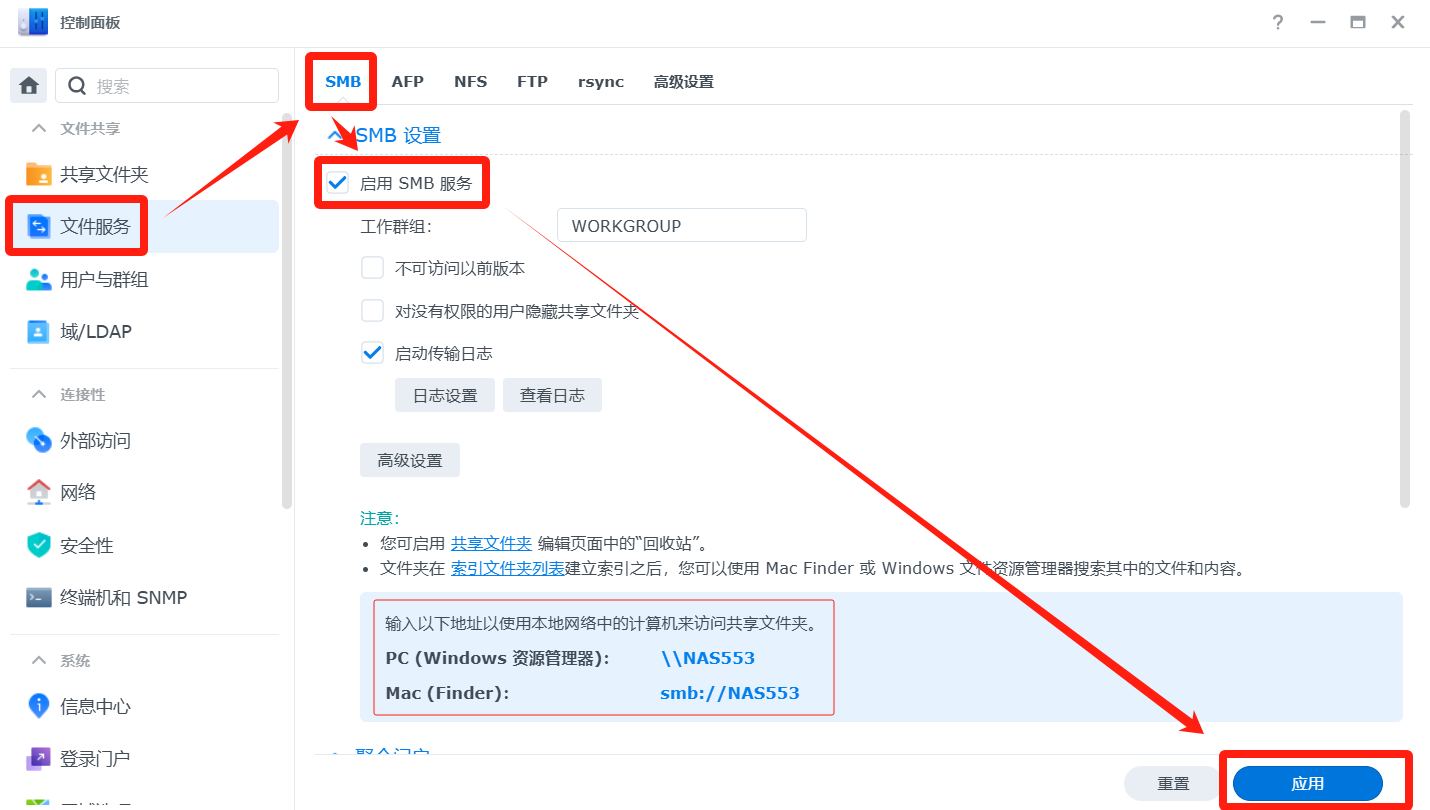Disable the transfer log (启动传输日志) checkbox
This screenshot has width=1430, height=810.
tap(373, 353)
